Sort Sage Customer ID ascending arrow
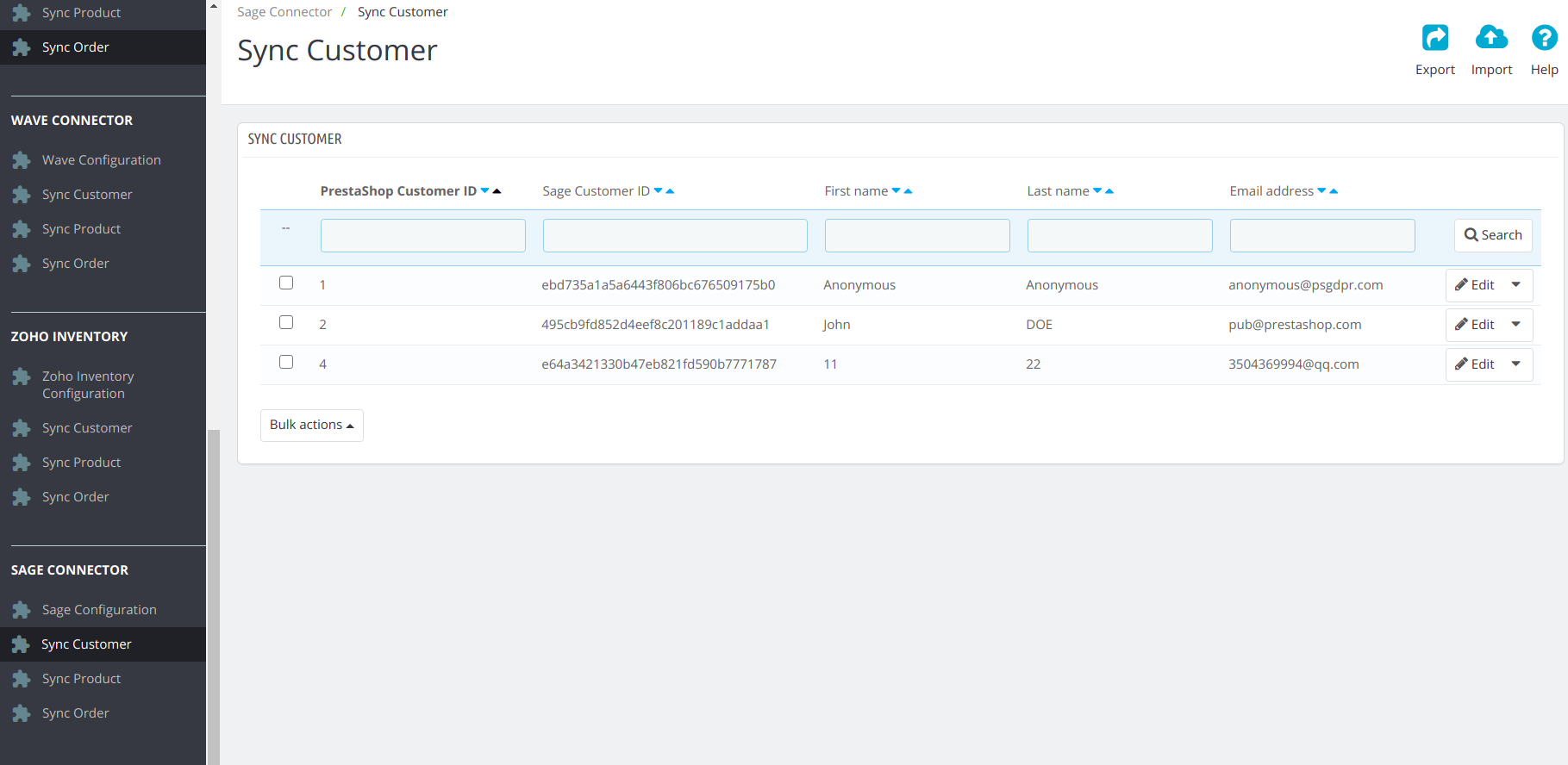Image resolution: width=1568 pixels, height=765 pixels. pos(670,190)
